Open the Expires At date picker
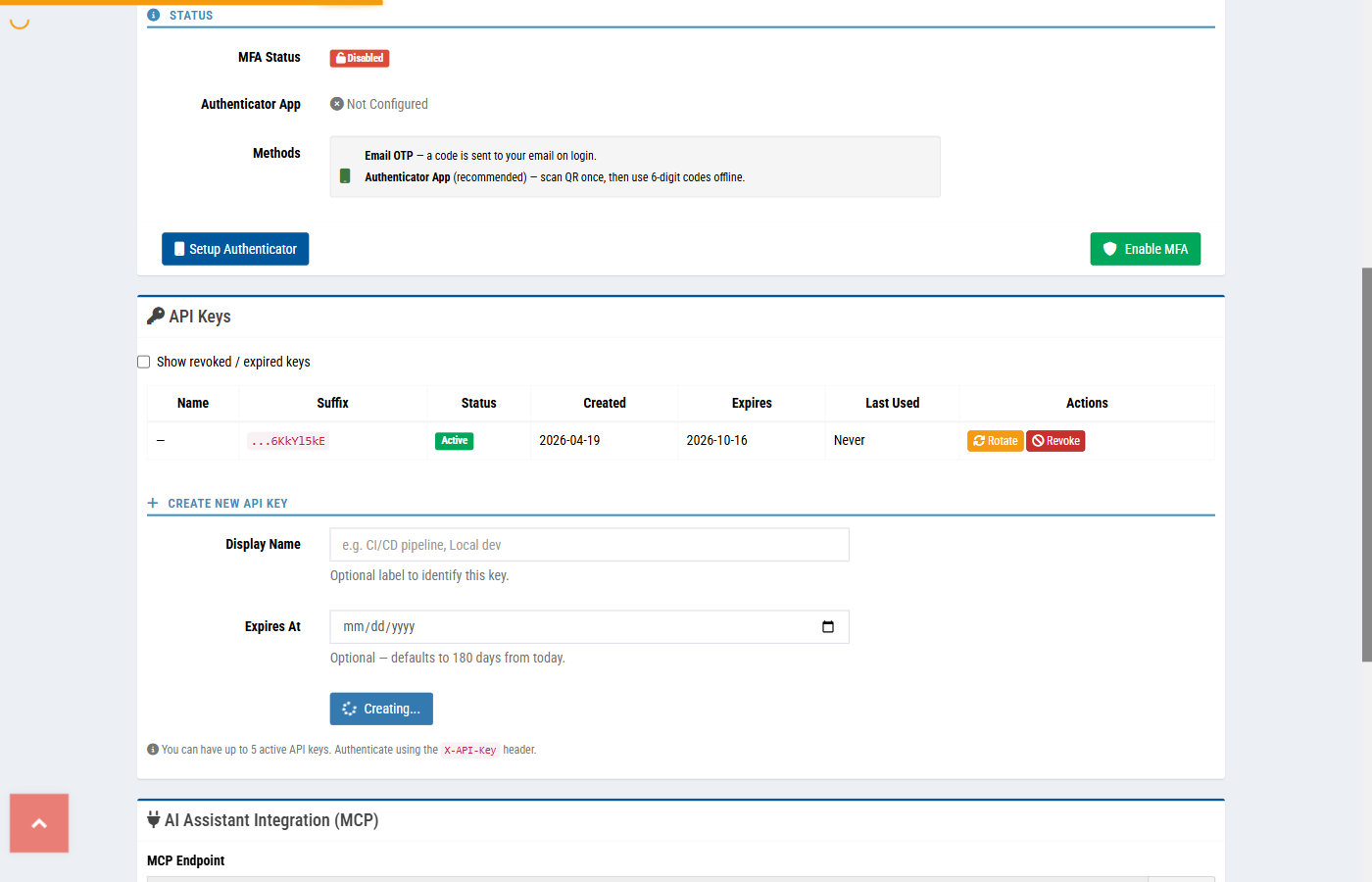Image resolution: width=1372 pixels, height=882 pixels. click(828, 626)
